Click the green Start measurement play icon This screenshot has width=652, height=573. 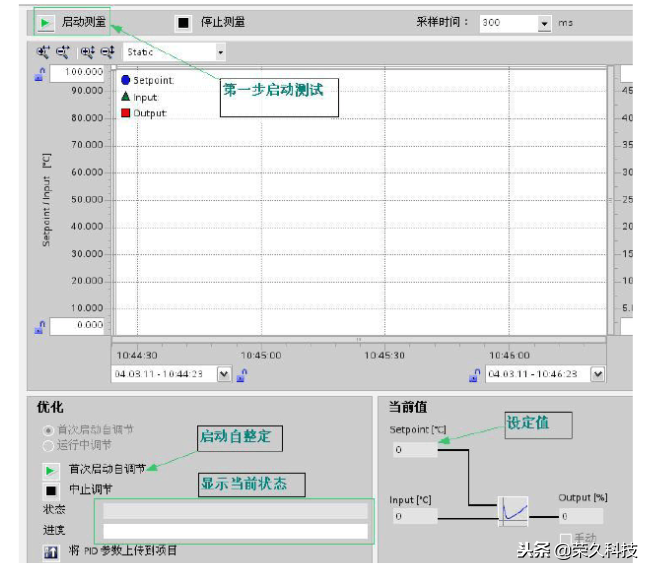point(46,22)
